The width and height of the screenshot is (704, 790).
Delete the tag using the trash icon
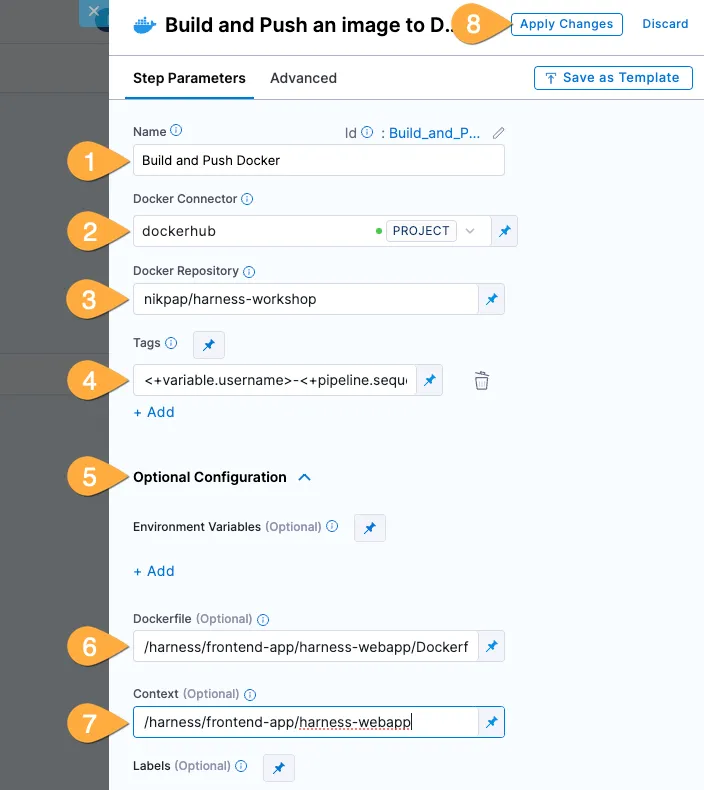click(482, 380)
